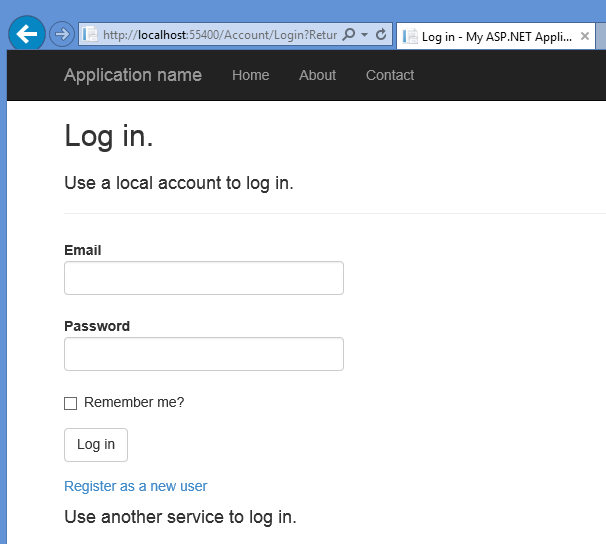Tick the Remember me checkbox
The image size is (606, 544).
point(70,403)
